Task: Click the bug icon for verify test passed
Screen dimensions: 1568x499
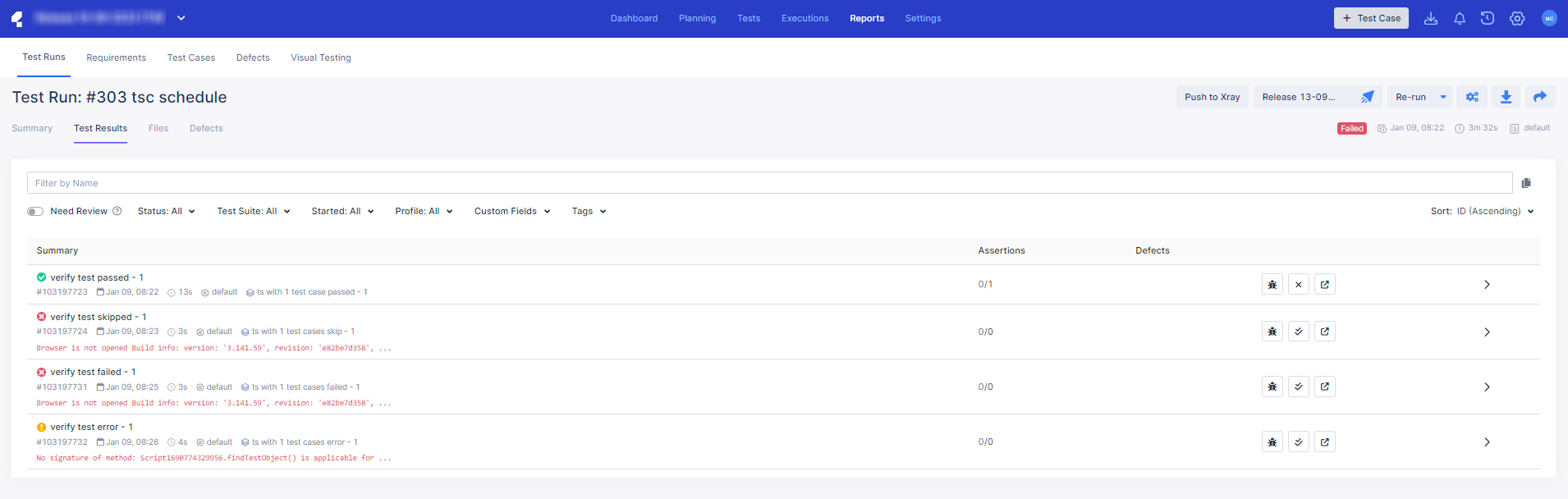Action: (1272, 285)
